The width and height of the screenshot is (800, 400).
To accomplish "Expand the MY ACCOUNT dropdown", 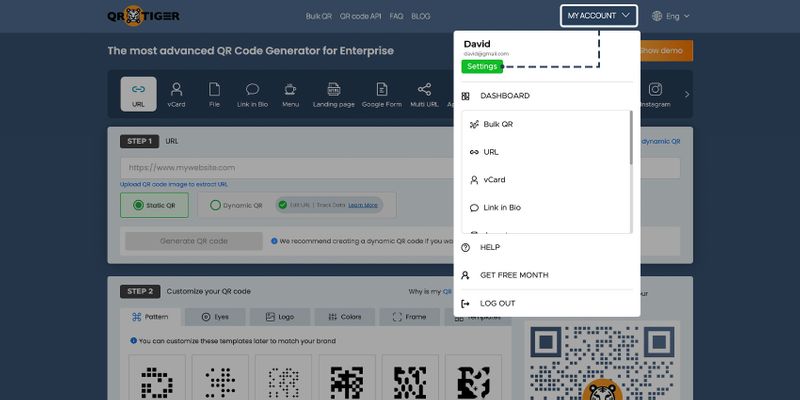I will click(598, 16).
